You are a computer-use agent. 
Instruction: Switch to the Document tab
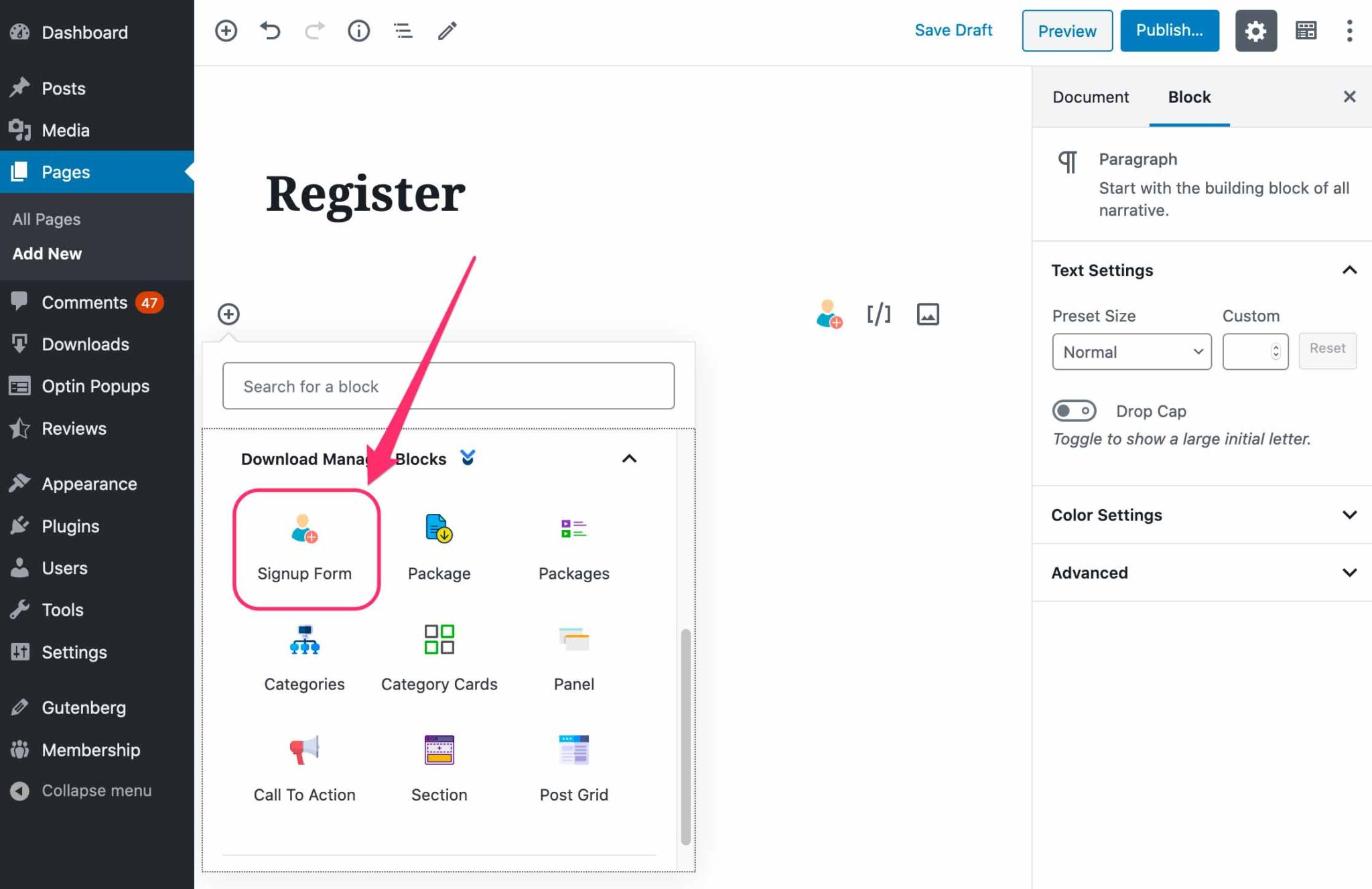click(x=1090, y=97)
